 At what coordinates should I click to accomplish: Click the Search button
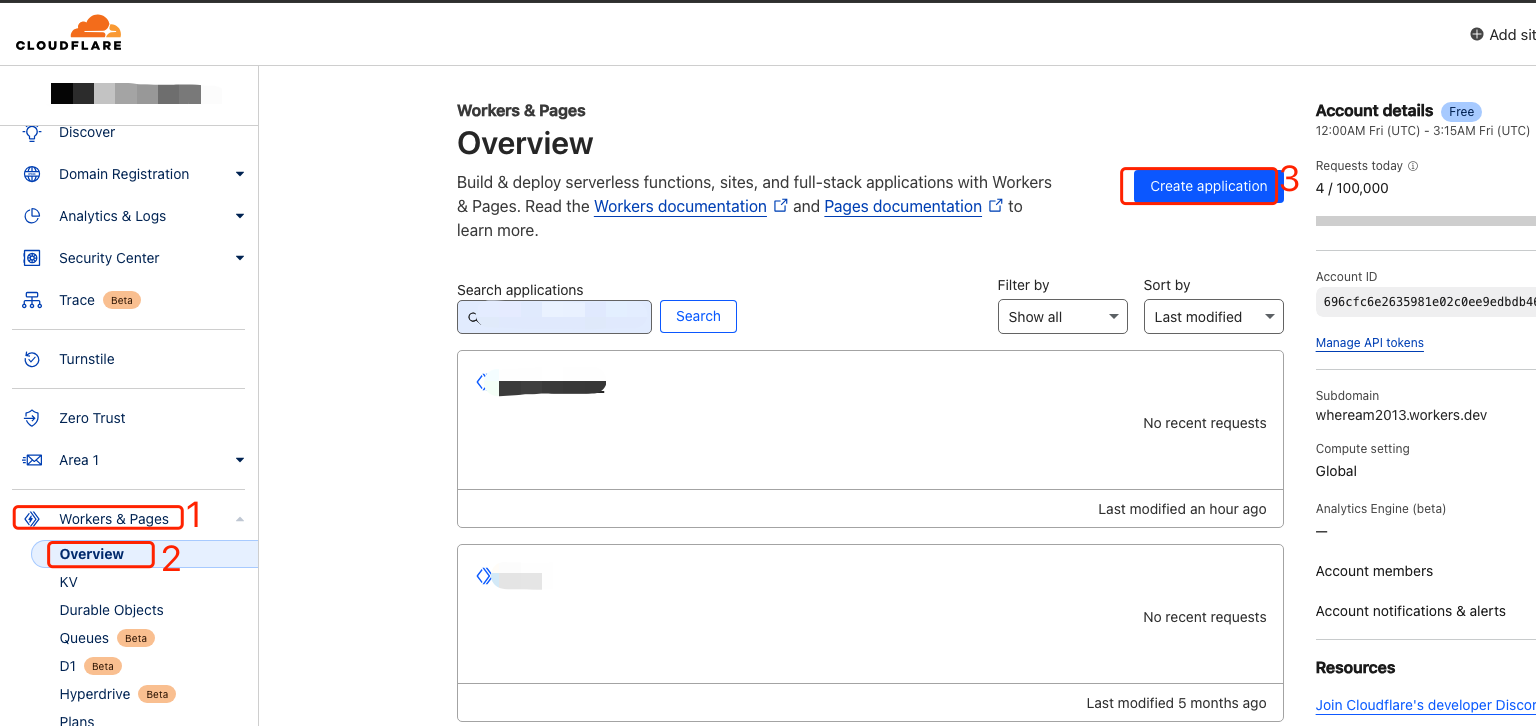click(x=698, y=316)
